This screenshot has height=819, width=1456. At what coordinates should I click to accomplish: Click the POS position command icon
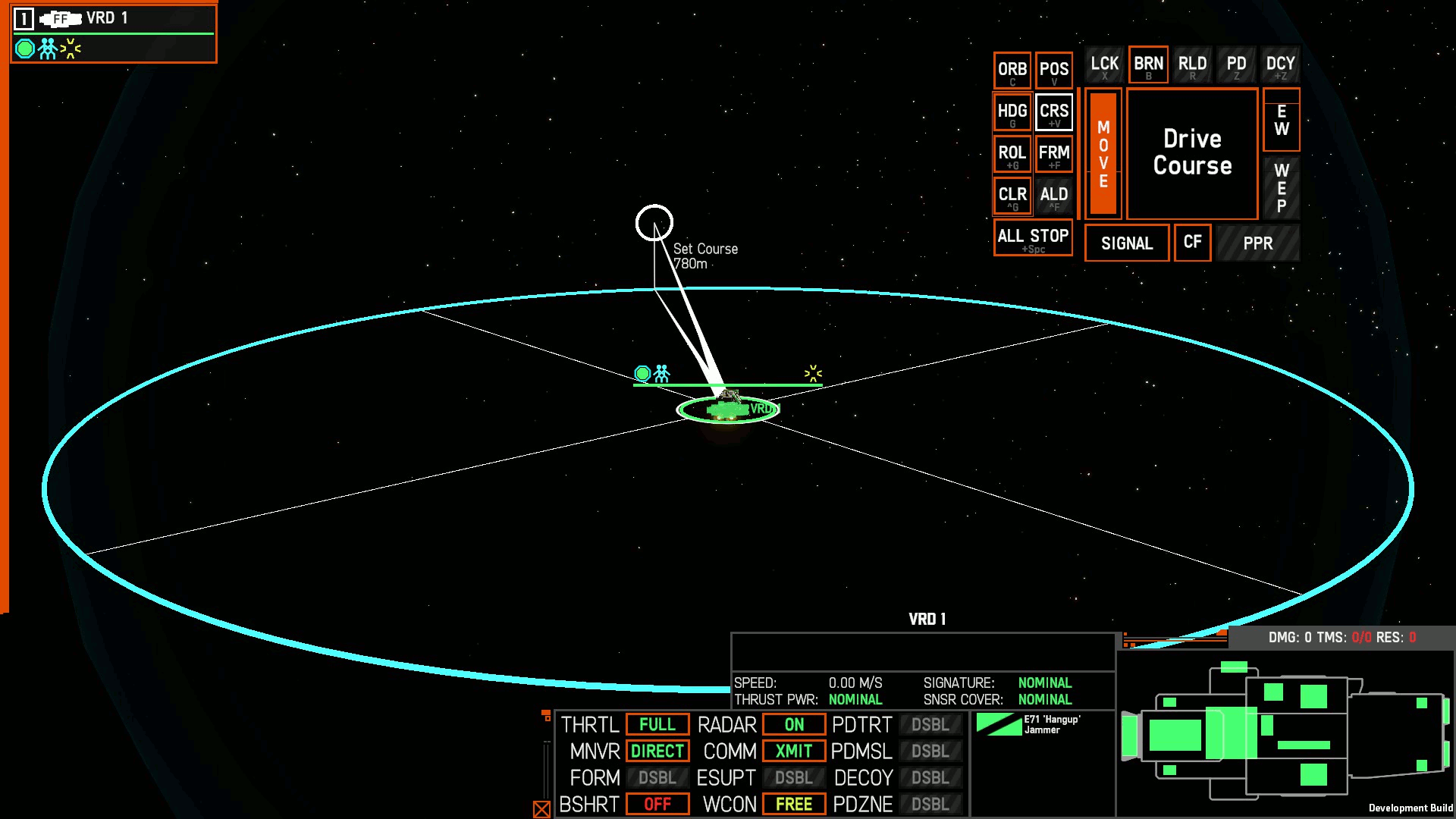point(1055,68)
